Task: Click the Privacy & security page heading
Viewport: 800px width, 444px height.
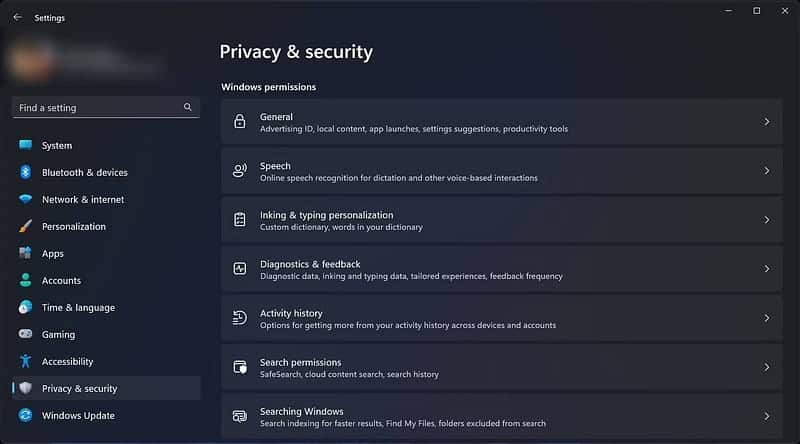Action: (296, 52)
